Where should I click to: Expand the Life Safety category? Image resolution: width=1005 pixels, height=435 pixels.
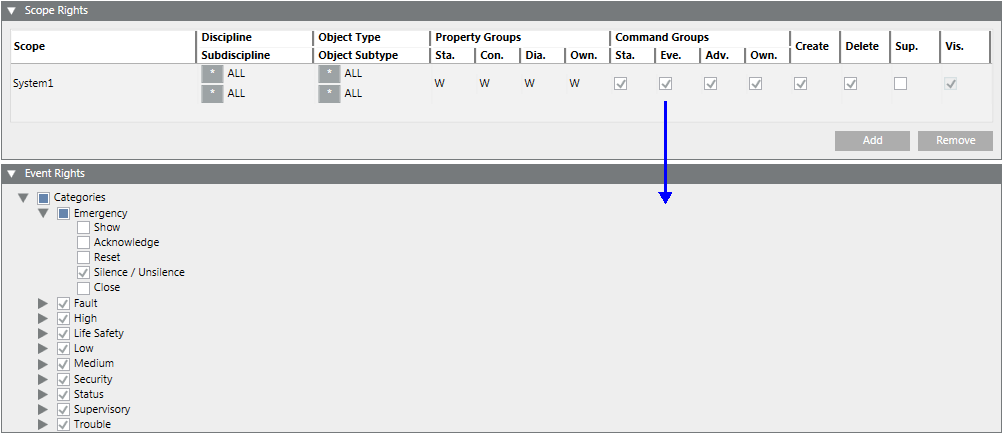44,333
